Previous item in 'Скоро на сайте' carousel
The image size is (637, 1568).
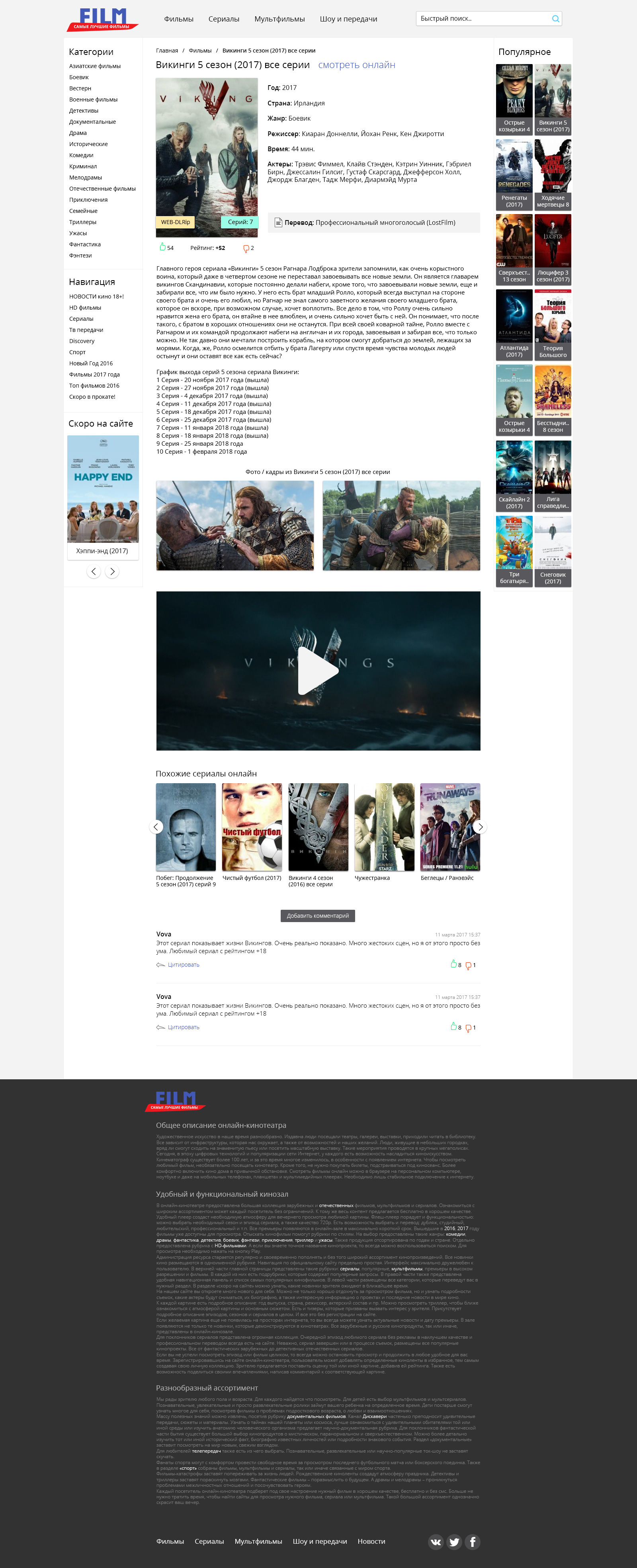[x=93, y=571]
